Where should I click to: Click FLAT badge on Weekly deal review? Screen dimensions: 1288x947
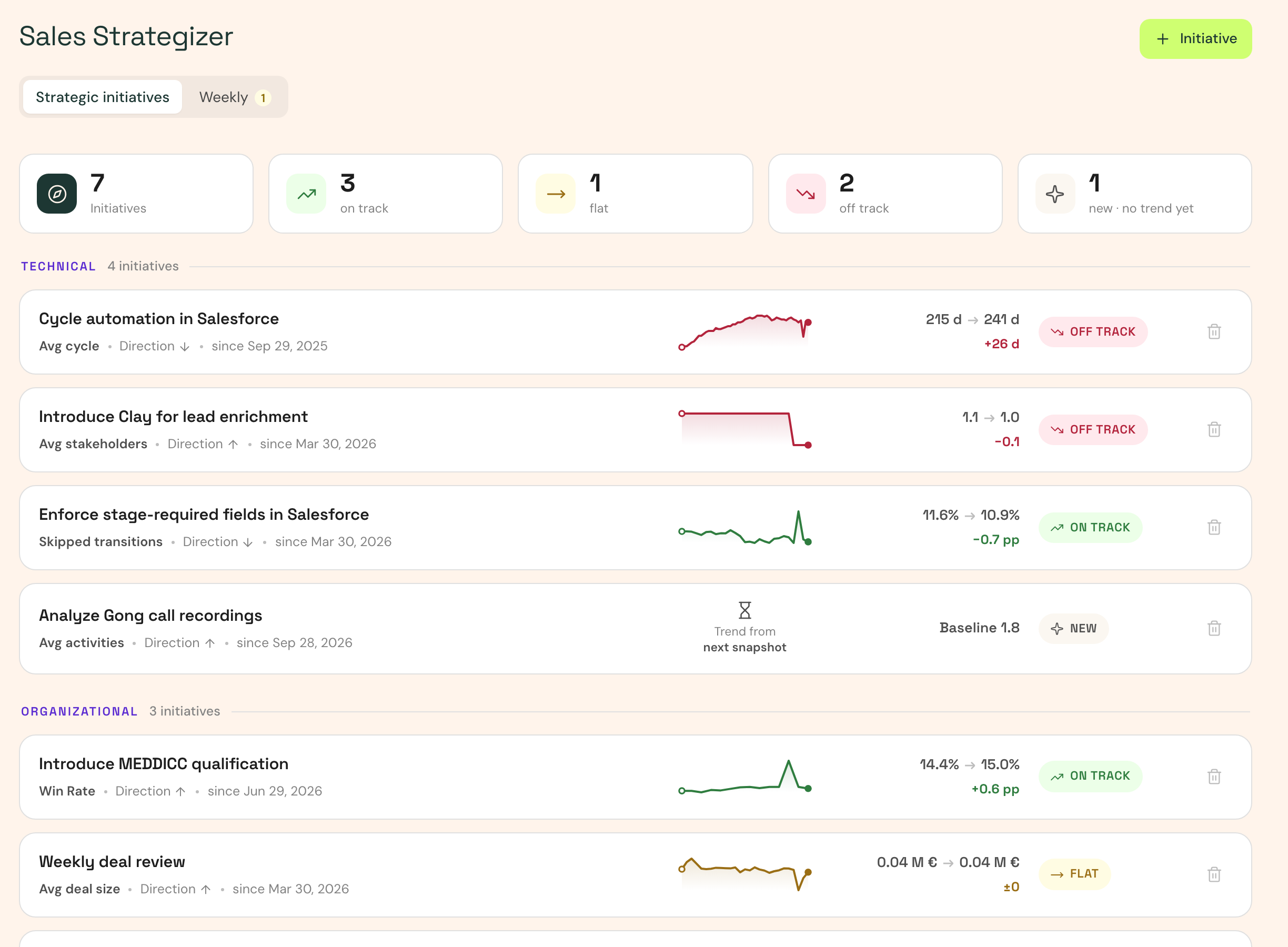pos(1074,874)
